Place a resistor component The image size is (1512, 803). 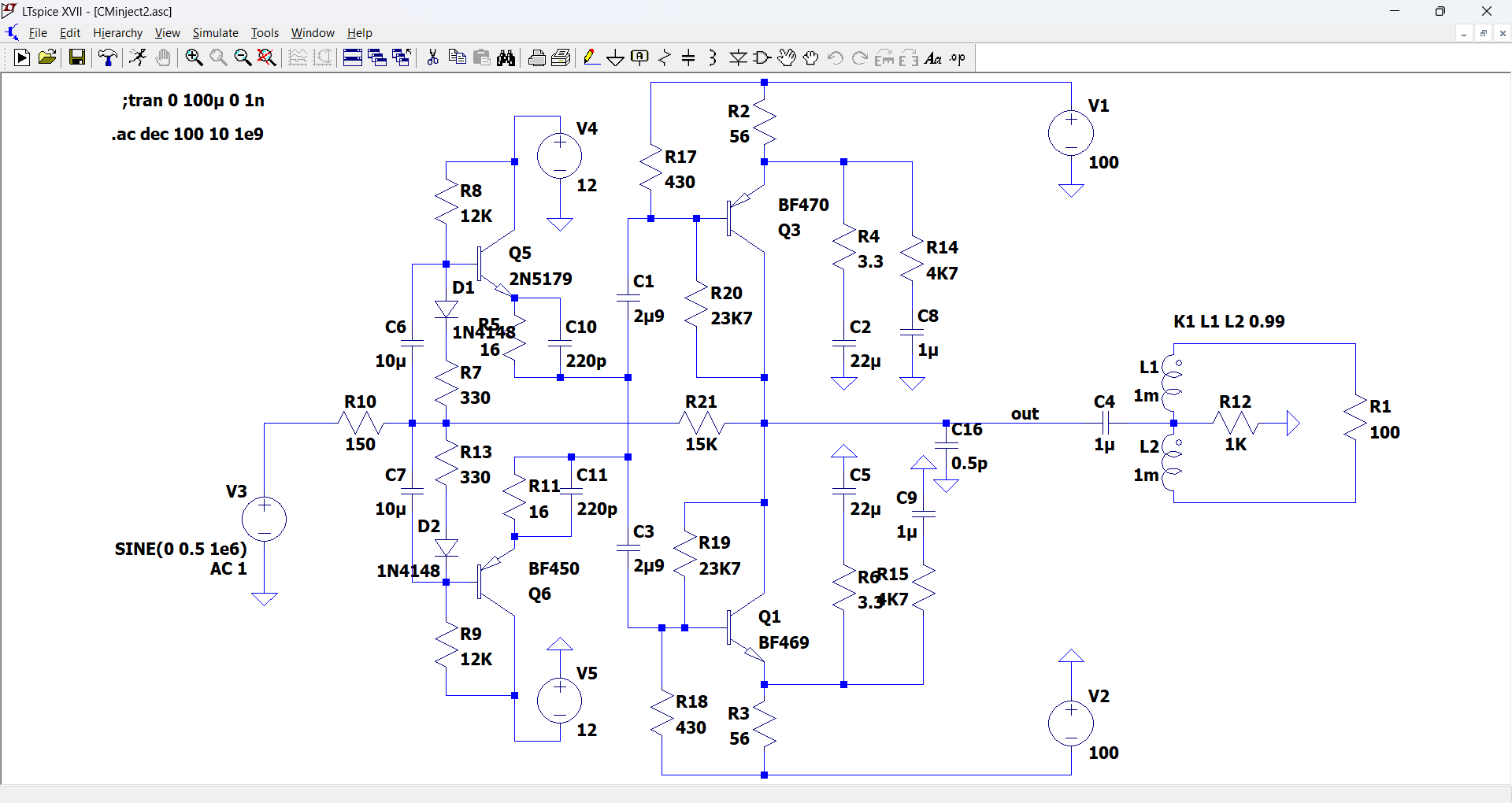coord(665,57)
